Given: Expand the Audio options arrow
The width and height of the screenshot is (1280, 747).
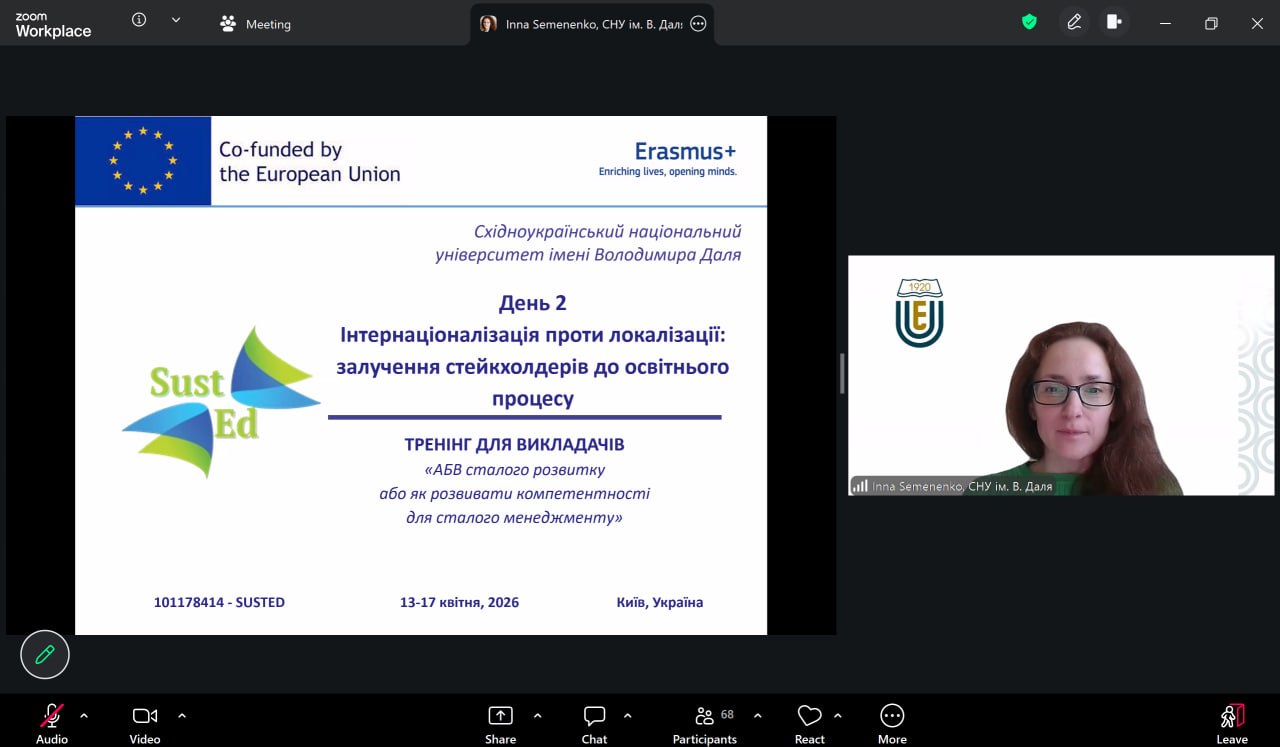Looking at the screenshot, I should (84, 716).
